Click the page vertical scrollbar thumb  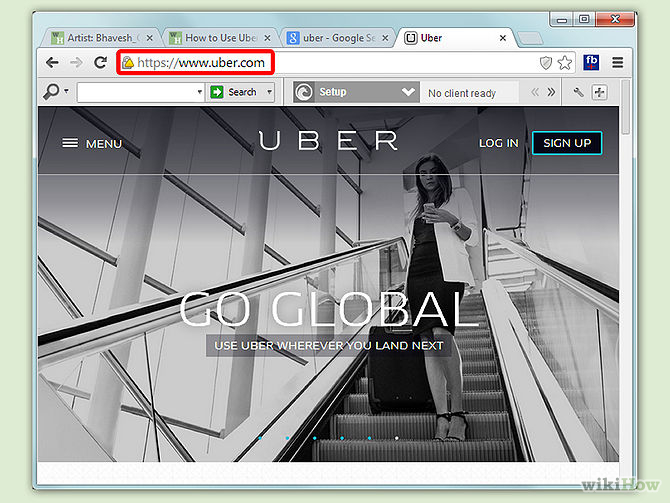(x=626, y=107)
